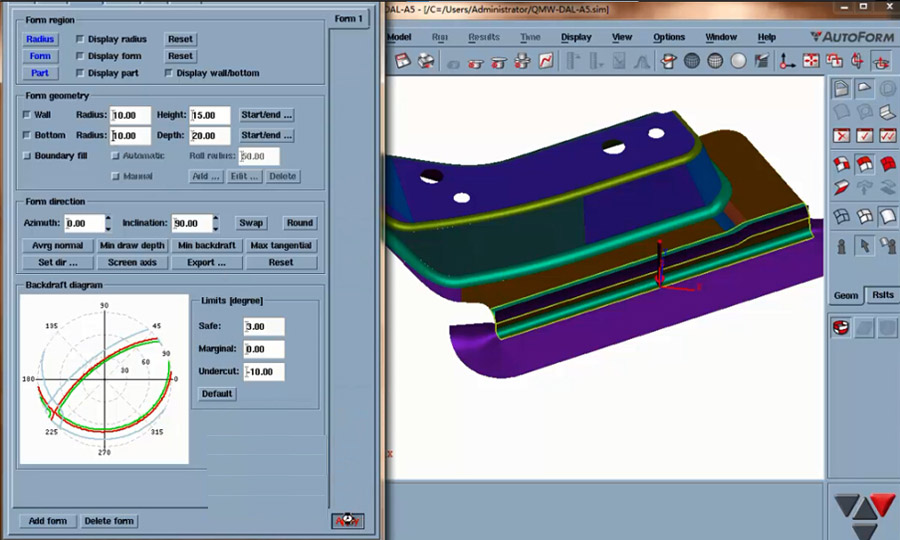
Task: Click the red spider icon at panel bottom
Action: pos(347,521)
